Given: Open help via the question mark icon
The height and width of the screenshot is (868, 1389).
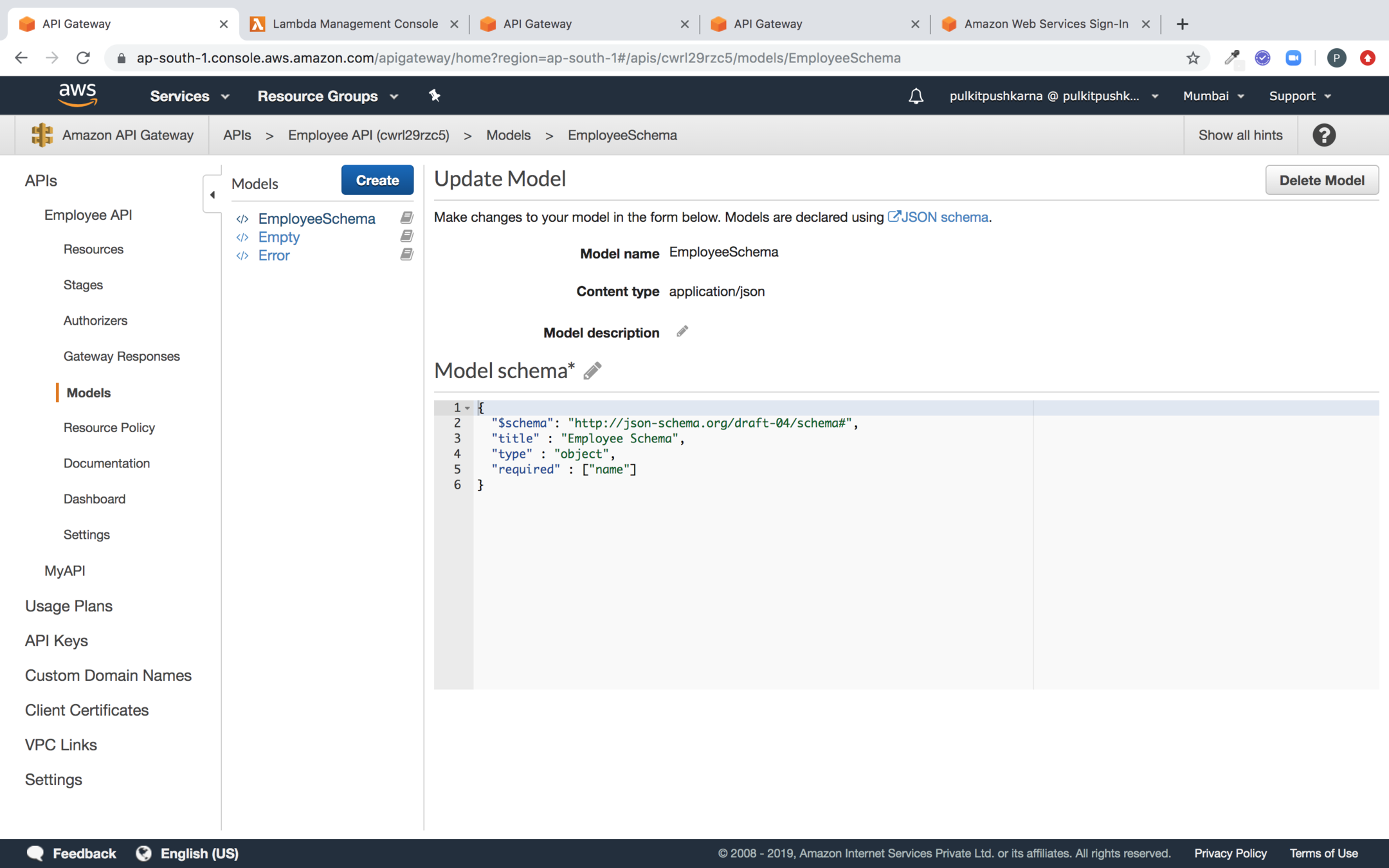Looking at the screenshot, I should 1324,135.
